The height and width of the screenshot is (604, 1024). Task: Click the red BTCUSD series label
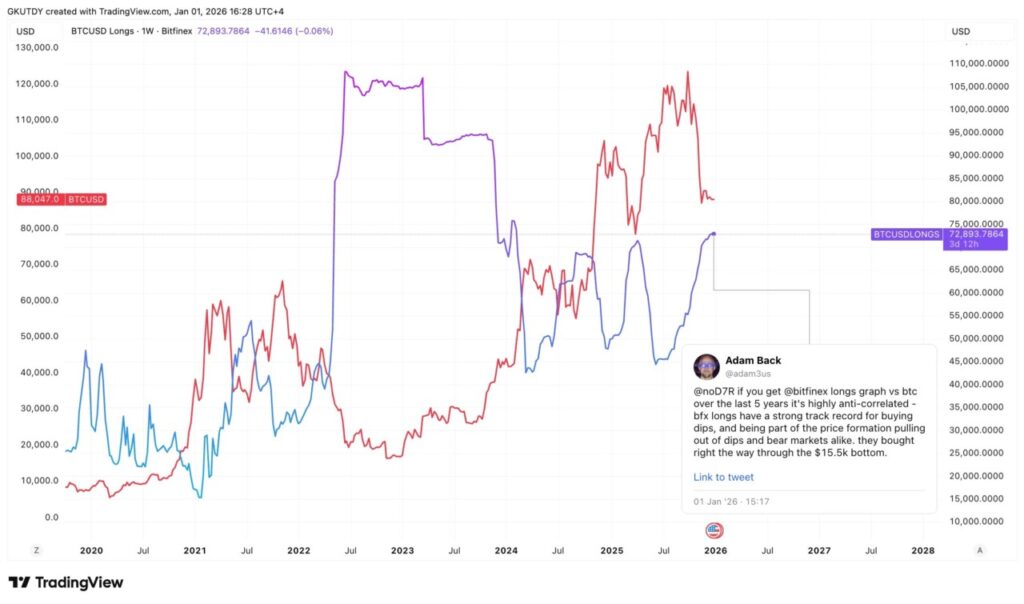click(87, 199)
